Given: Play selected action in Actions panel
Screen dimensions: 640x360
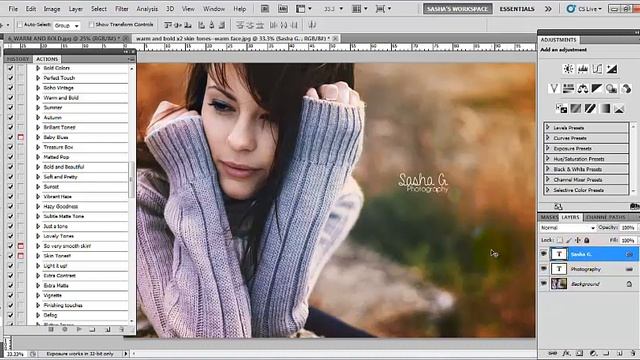Looking at the screenshot, I should coord(79,329).
